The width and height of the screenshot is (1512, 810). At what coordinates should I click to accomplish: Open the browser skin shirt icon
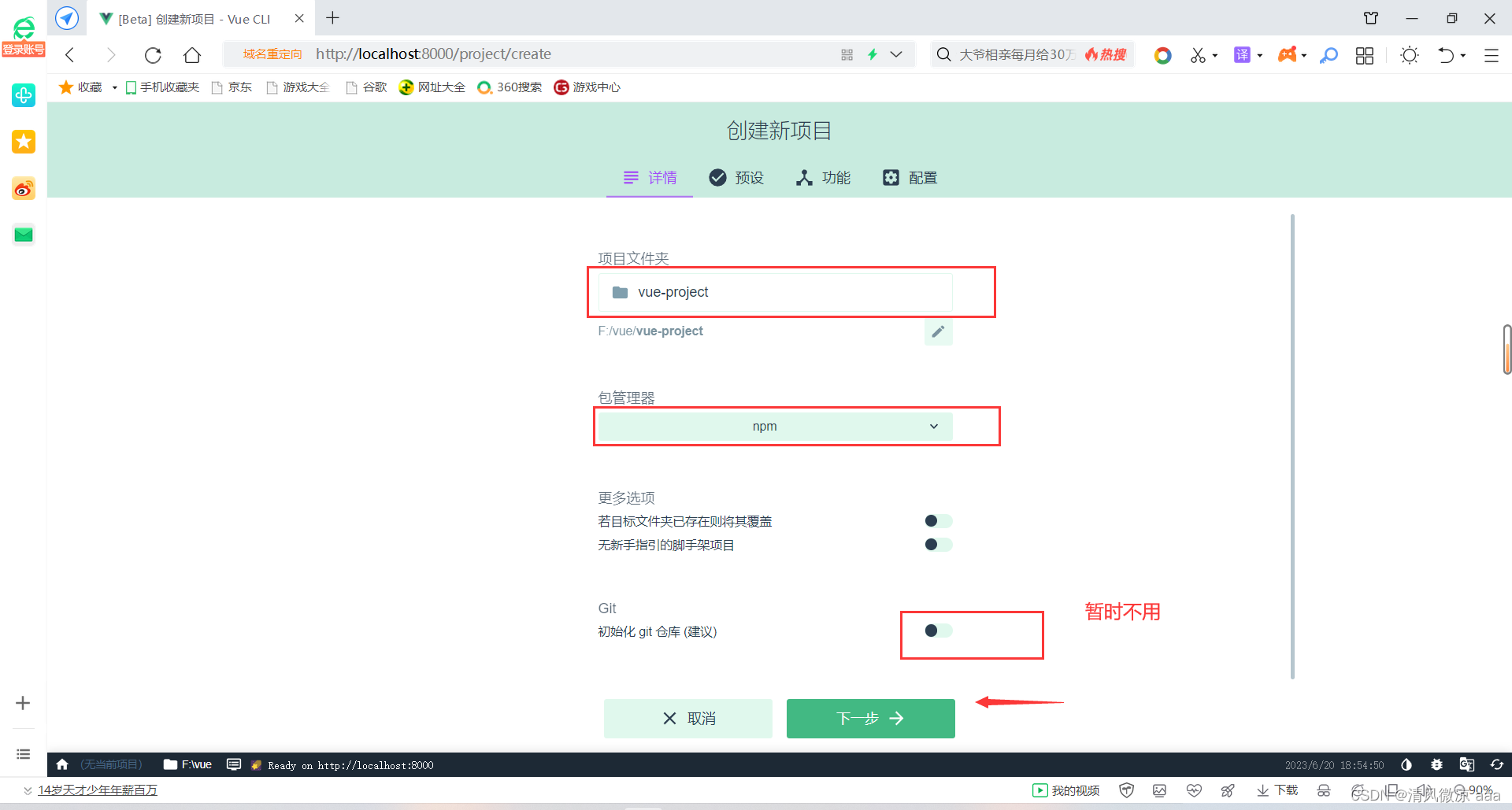coord(1371,18)
